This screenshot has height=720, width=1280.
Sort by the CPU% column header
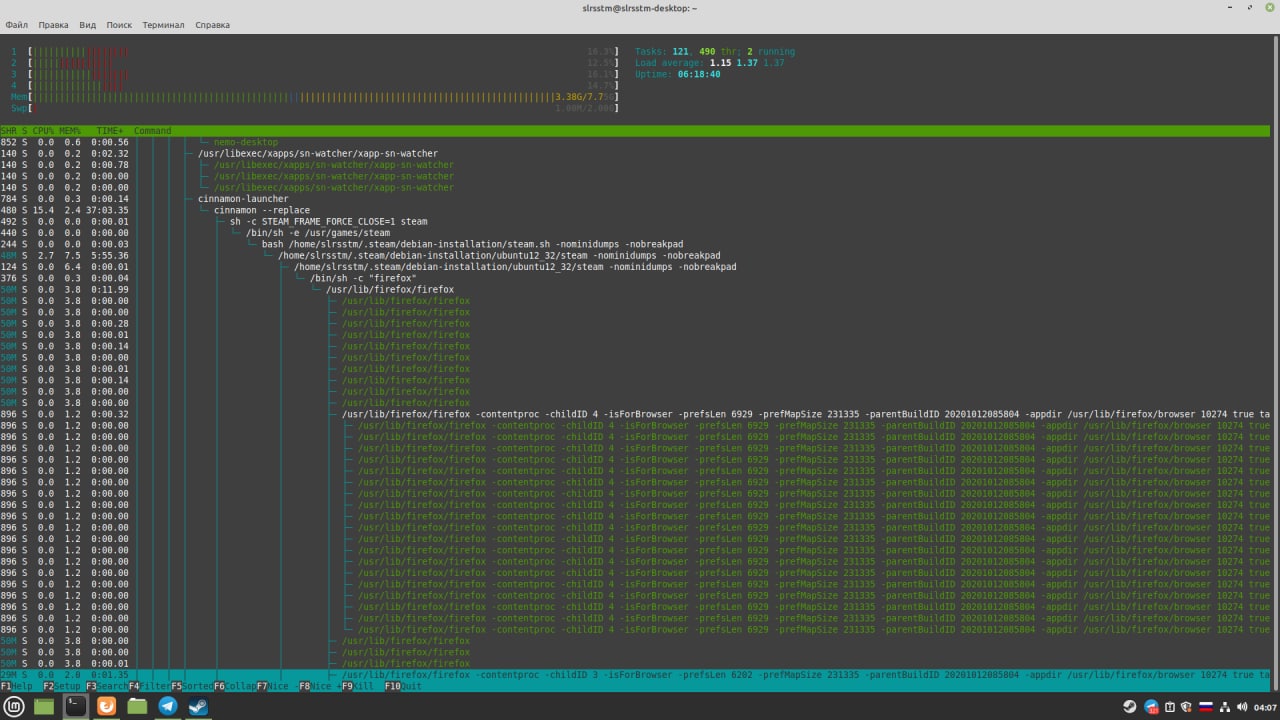(43, 131)
